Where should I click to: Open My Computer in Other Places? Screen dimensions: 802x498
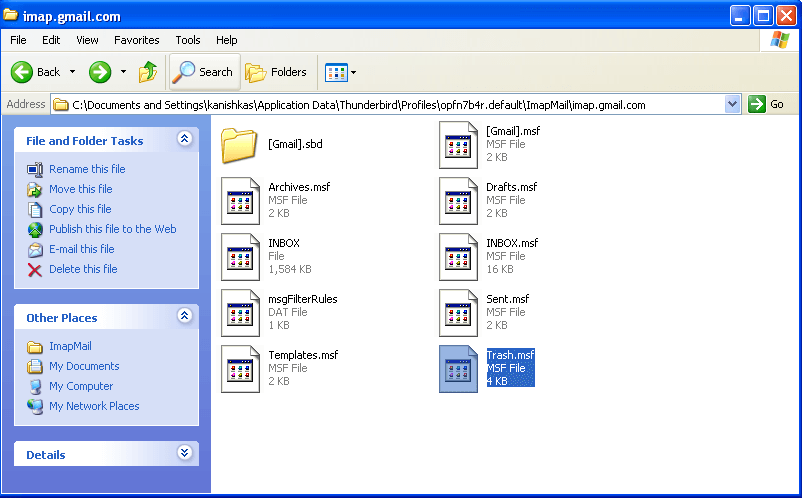(x=81, y=386)
